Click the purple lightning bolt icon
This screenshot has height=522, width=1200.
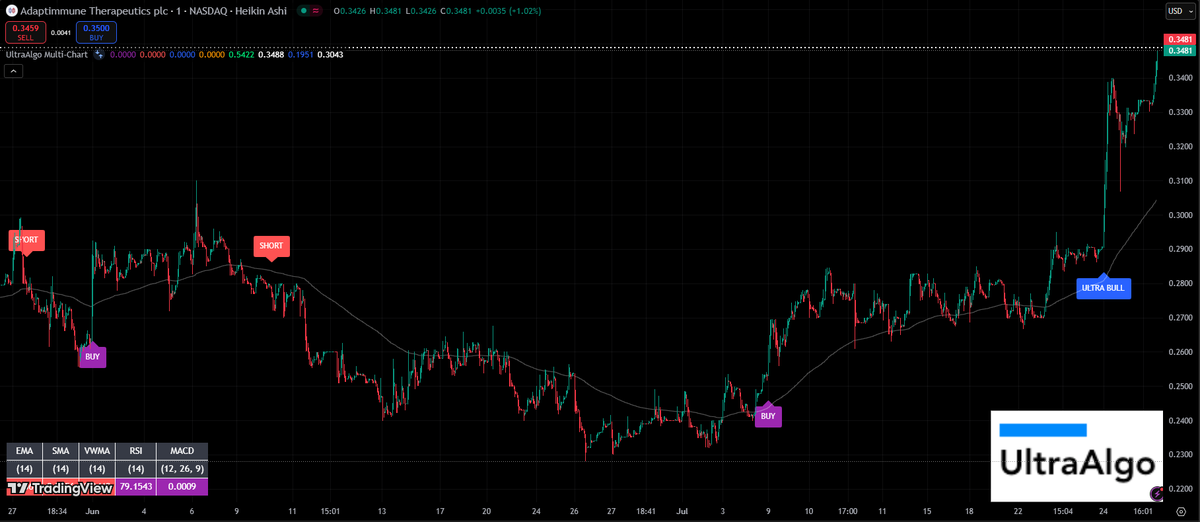[1157, 494]
